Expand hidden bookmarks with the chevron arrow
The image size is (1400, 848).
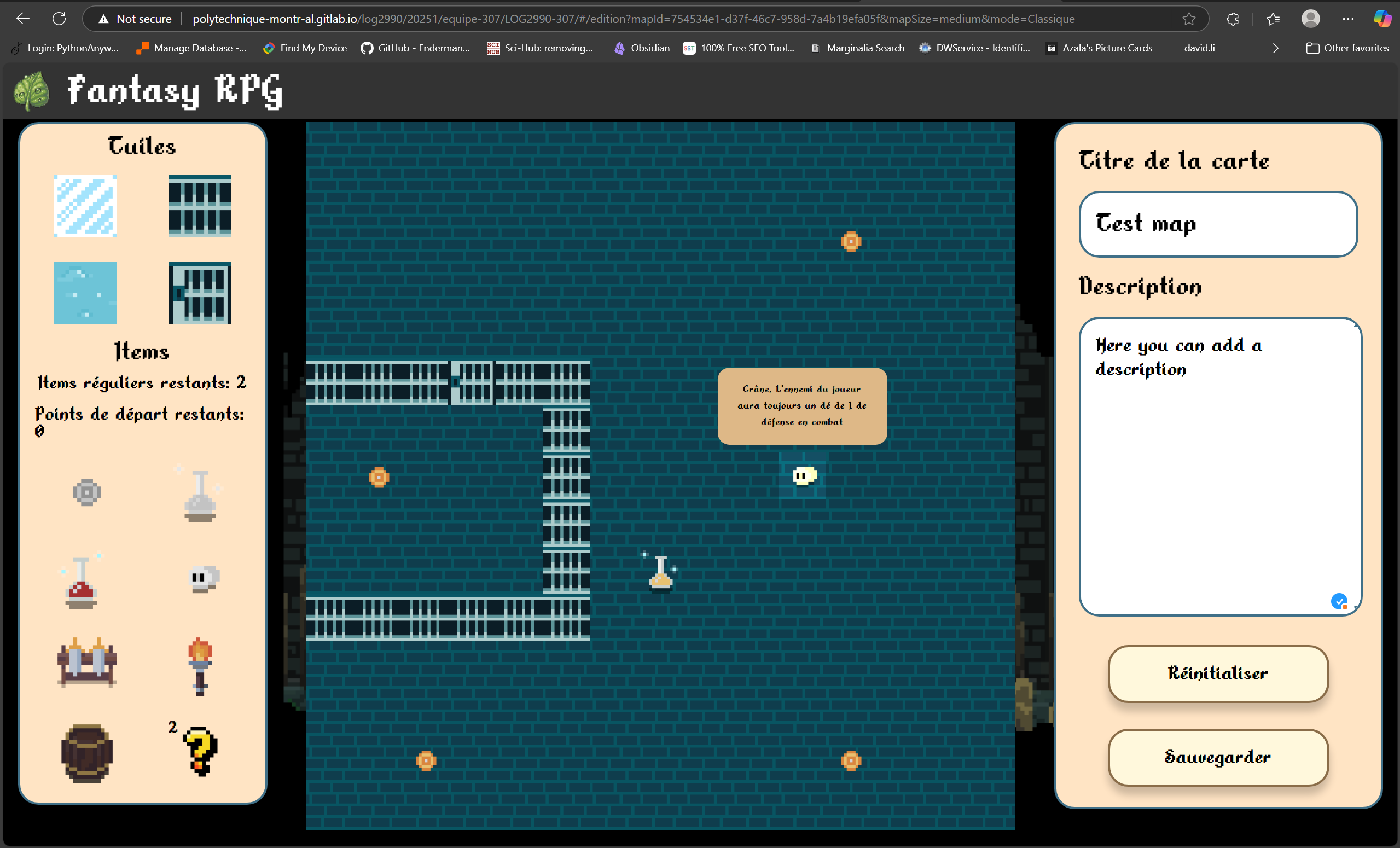pyautogui.click(x=1276, y=48)
